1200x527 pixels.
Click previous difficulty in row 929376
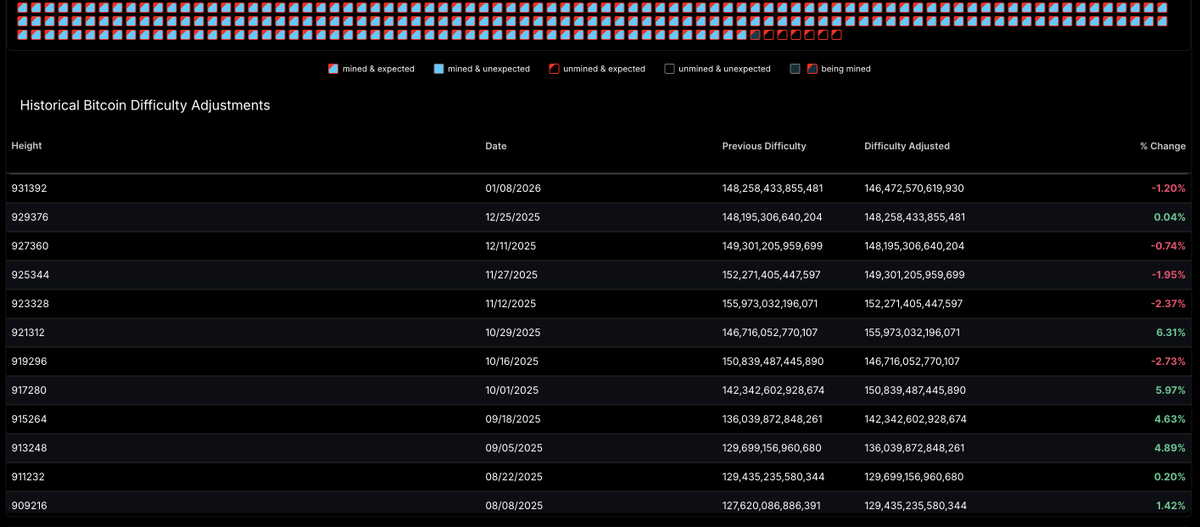[x=772, y=217]
